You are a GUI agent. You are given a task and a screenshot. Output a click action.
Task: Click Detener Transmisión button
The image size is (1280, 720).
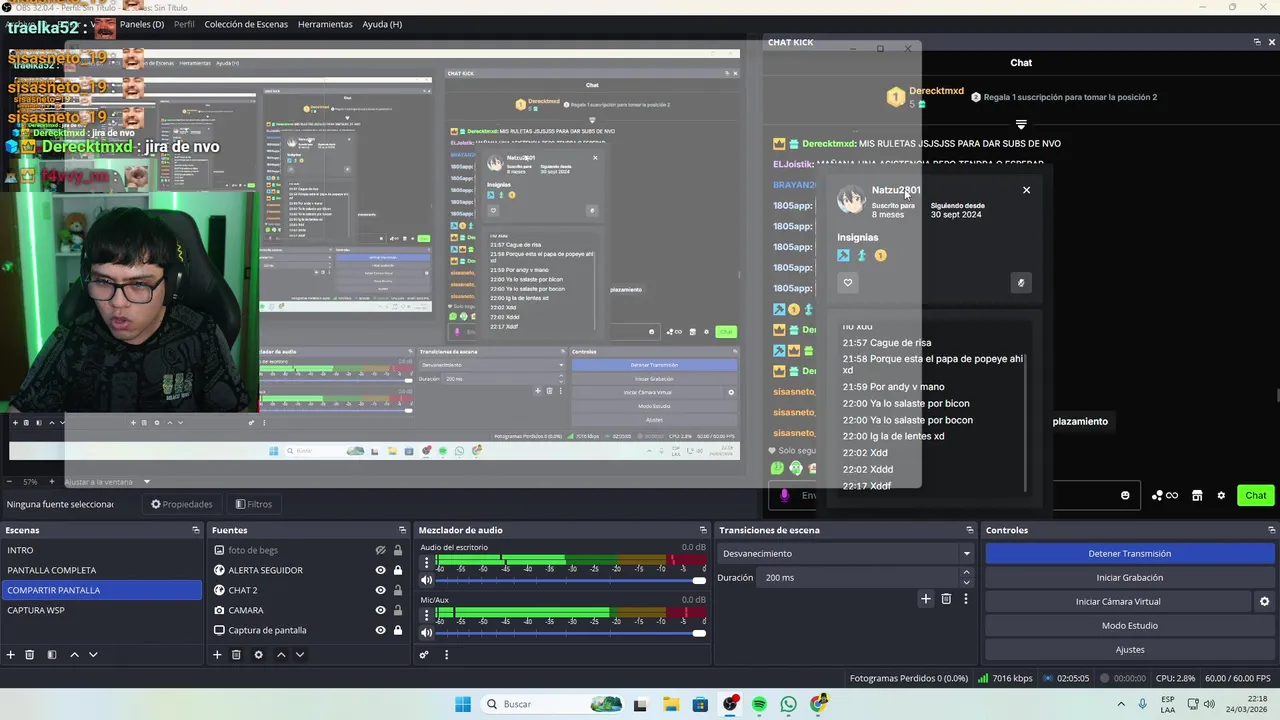click(1130, 554)
